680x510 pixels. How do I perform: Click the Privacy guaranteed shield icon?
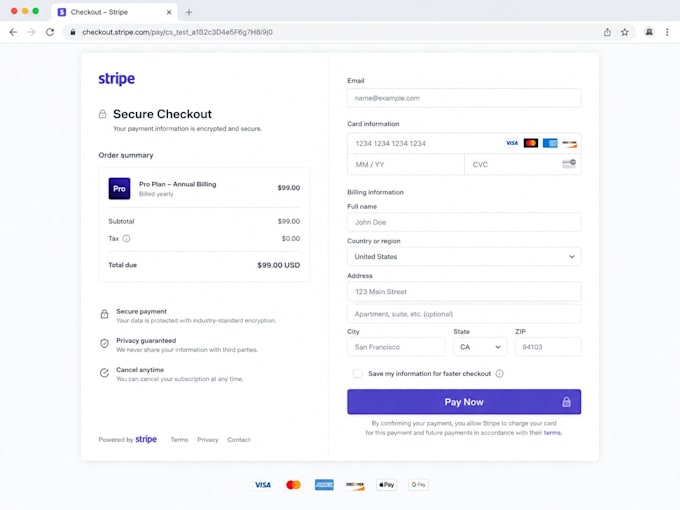105,343
